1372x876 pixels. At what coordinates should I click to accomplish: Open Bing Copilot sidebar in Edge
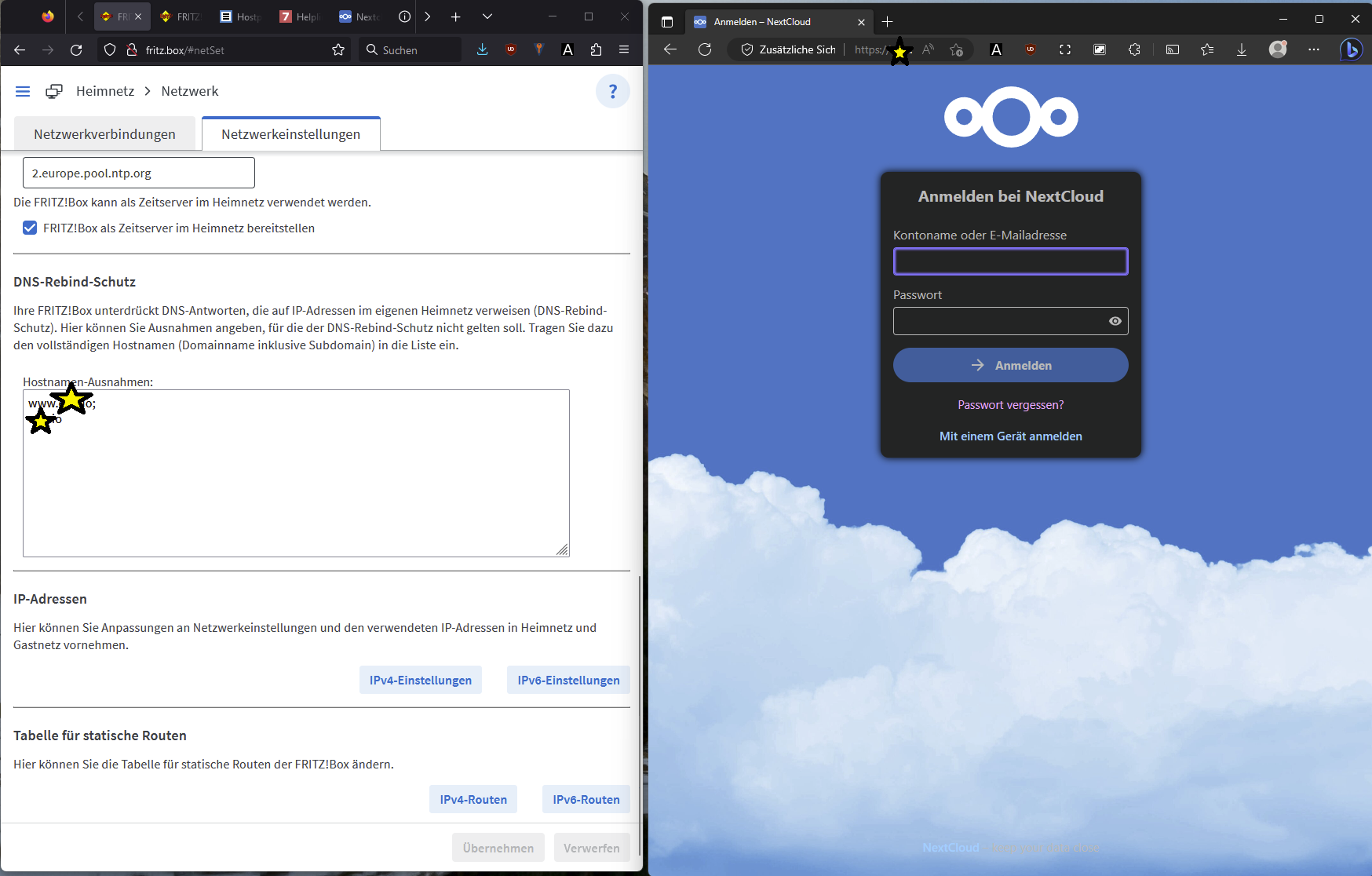(1351, 49)
